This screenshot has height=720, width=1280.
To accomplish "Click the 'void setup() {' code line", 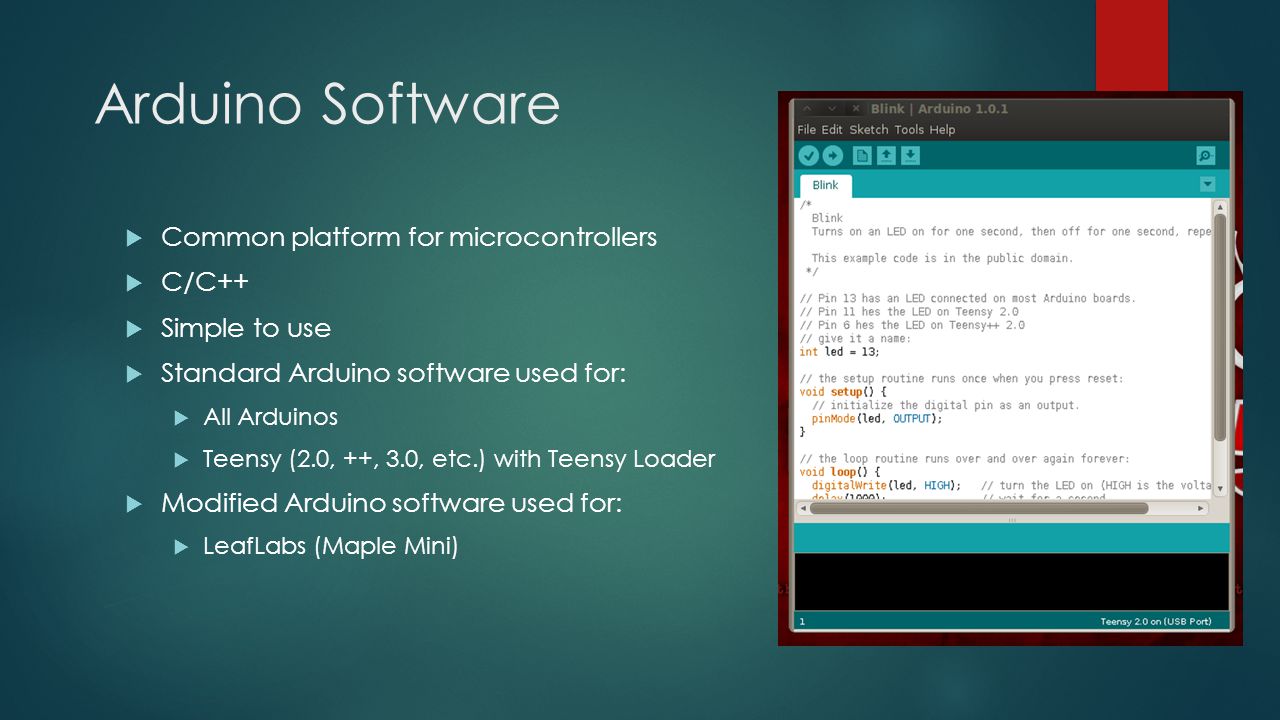I will coord(843,392).
